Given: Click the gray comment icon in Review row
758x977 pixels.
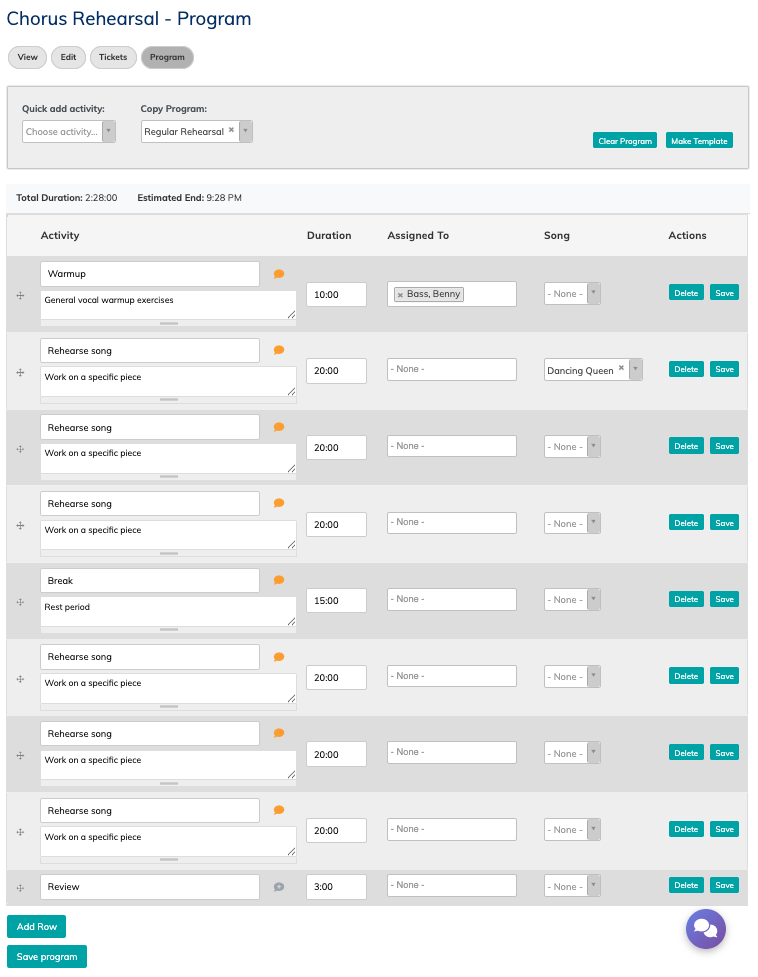Looking at the screenshot, I should (279, 887).
